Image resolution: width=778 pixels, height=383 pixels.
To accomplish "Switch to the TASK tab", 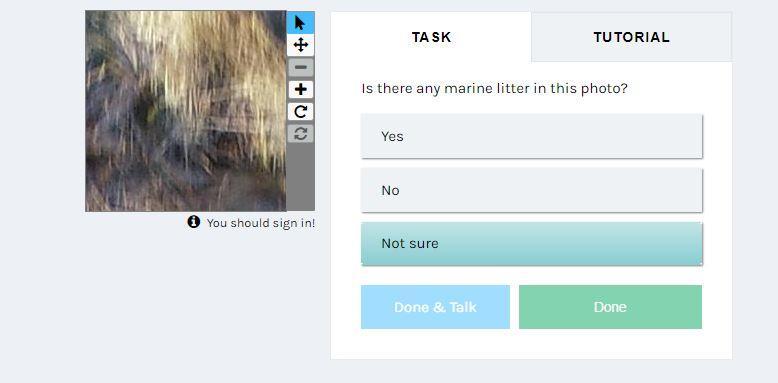I will tap(431, 37).
